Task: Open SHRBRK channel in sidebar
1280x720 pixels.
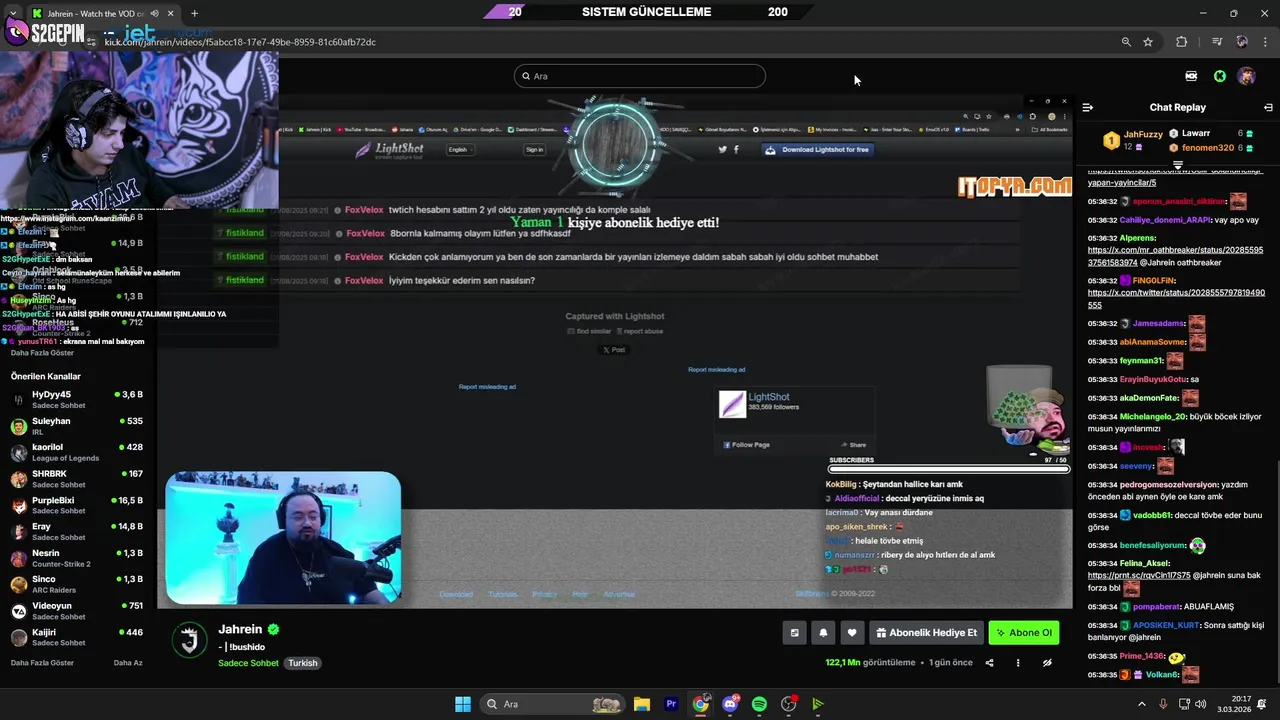Action: pyautogui.click(x=78, y=479)
